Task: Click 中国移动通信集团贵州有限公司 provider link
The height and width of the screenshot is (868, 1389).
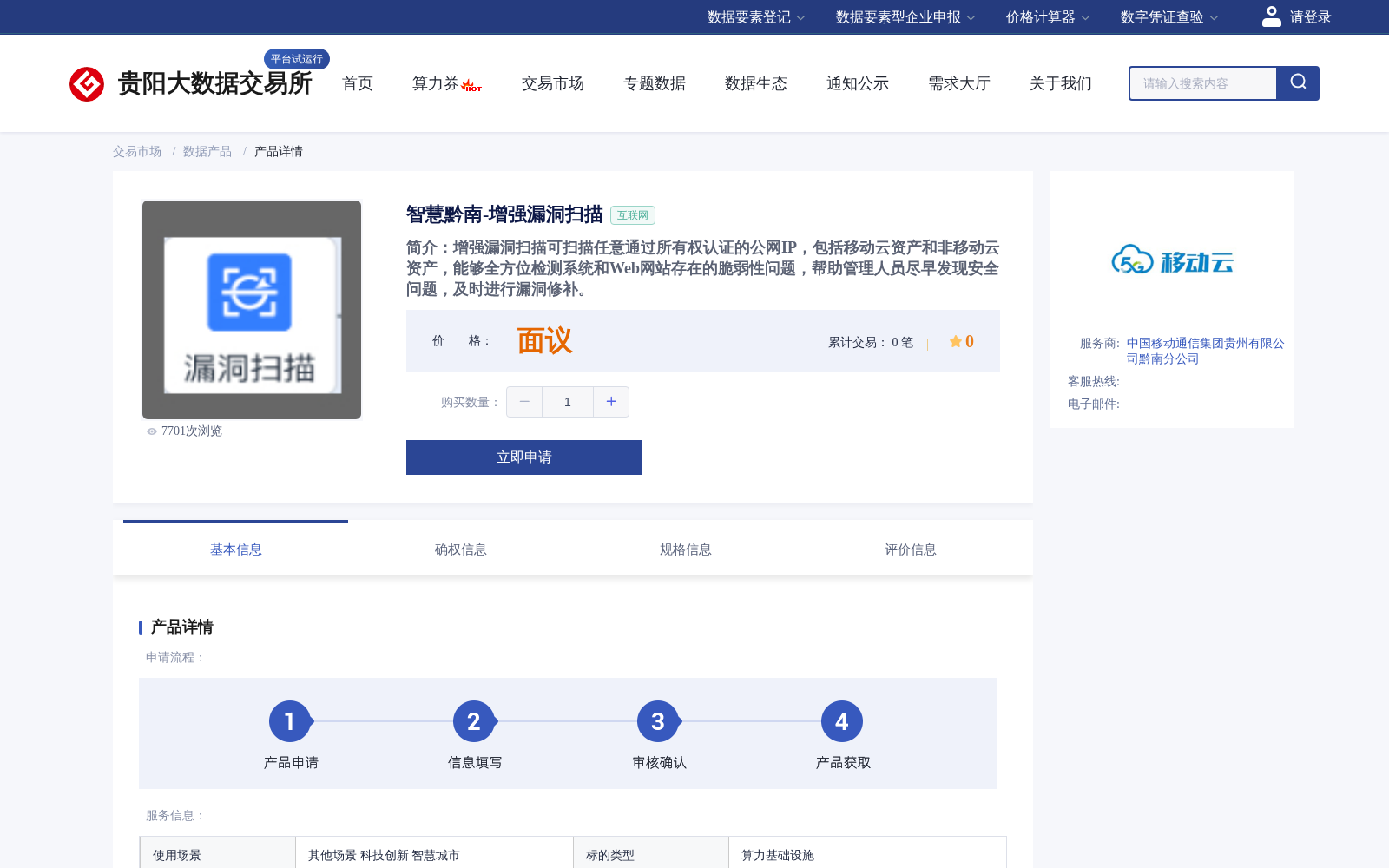Action: (1205, 351)
